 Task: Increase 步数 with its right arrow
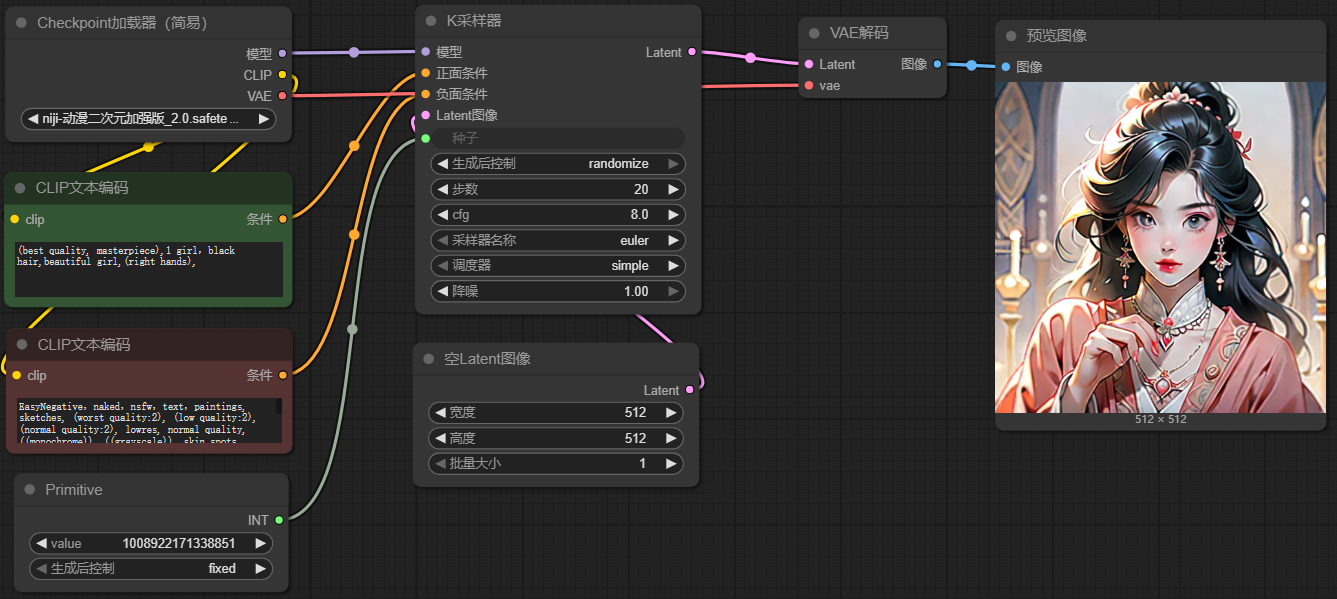(x=674, y=189)
